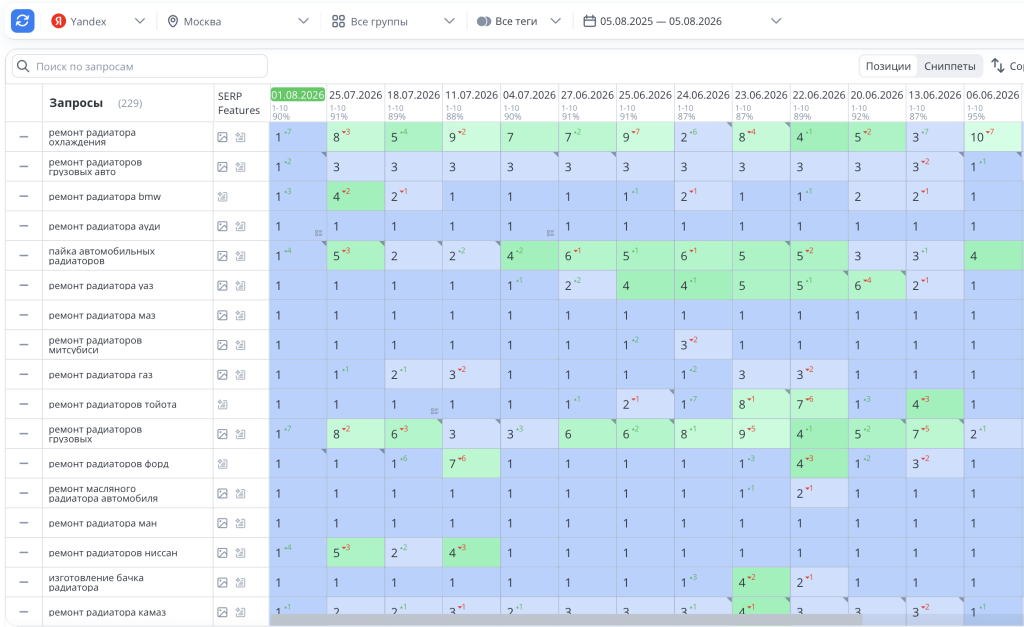Click the SERP Features column header
This screenshot has width=1024, height=627.
pyautogui.click(x=238, y=103)
